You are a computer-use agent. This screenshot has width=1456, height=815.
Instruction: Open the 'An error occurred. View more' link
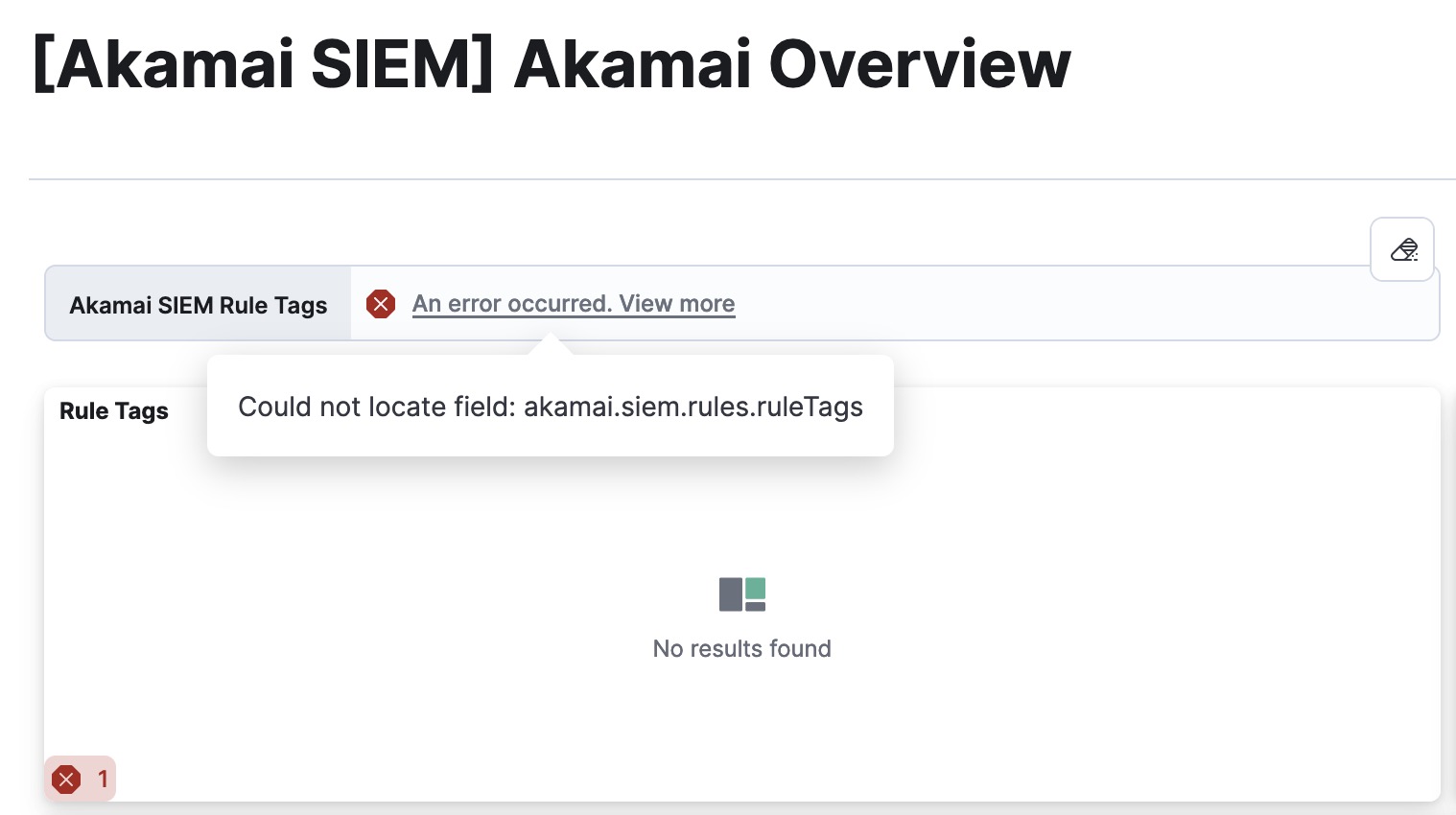tap(574, 304)
